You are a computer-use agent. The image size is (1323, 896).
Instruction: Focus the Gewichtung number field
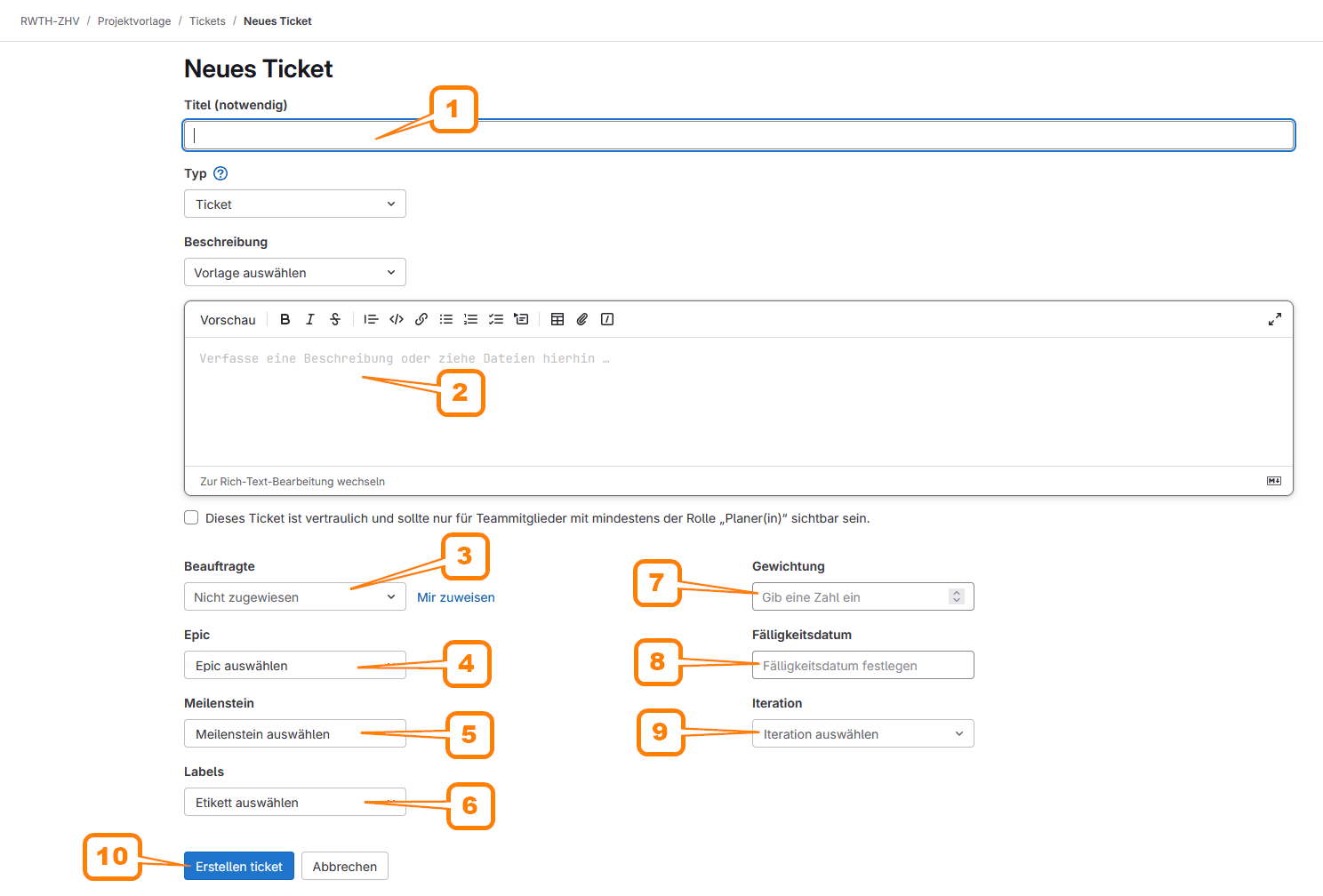[863, 596]
